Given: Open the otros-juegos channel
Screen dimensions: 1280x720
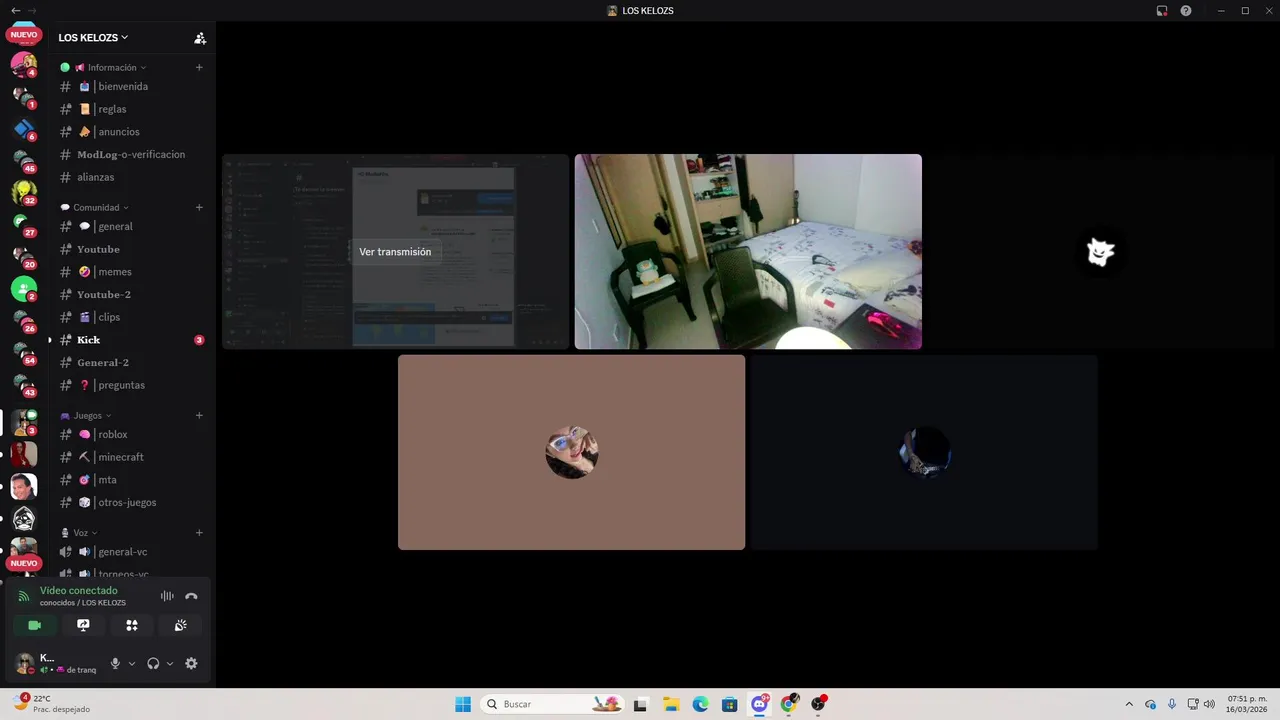Looking at the screenshot, I should [x=132, y=502].
